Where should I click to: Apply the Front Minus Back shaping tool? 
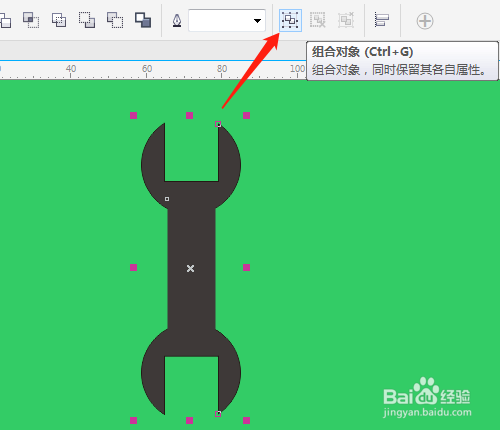click(x=87, y=20)
